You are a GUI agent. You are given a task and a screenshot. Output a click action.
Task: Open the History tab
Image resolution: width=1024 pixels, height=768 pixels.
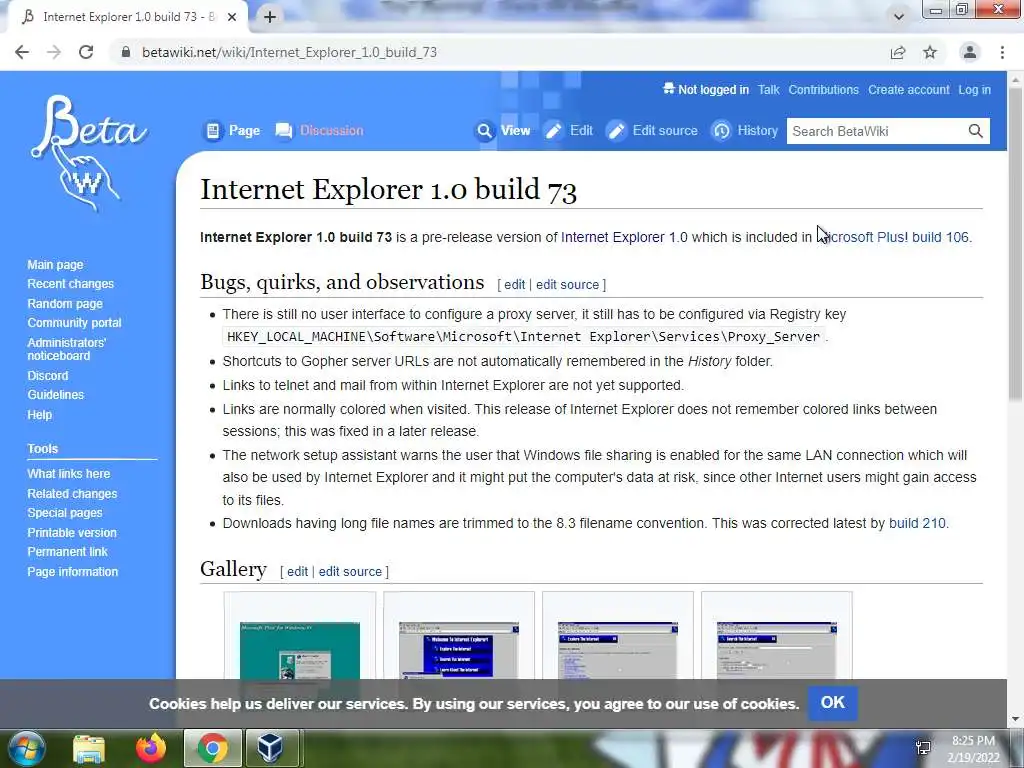click(x=745, y=131)
